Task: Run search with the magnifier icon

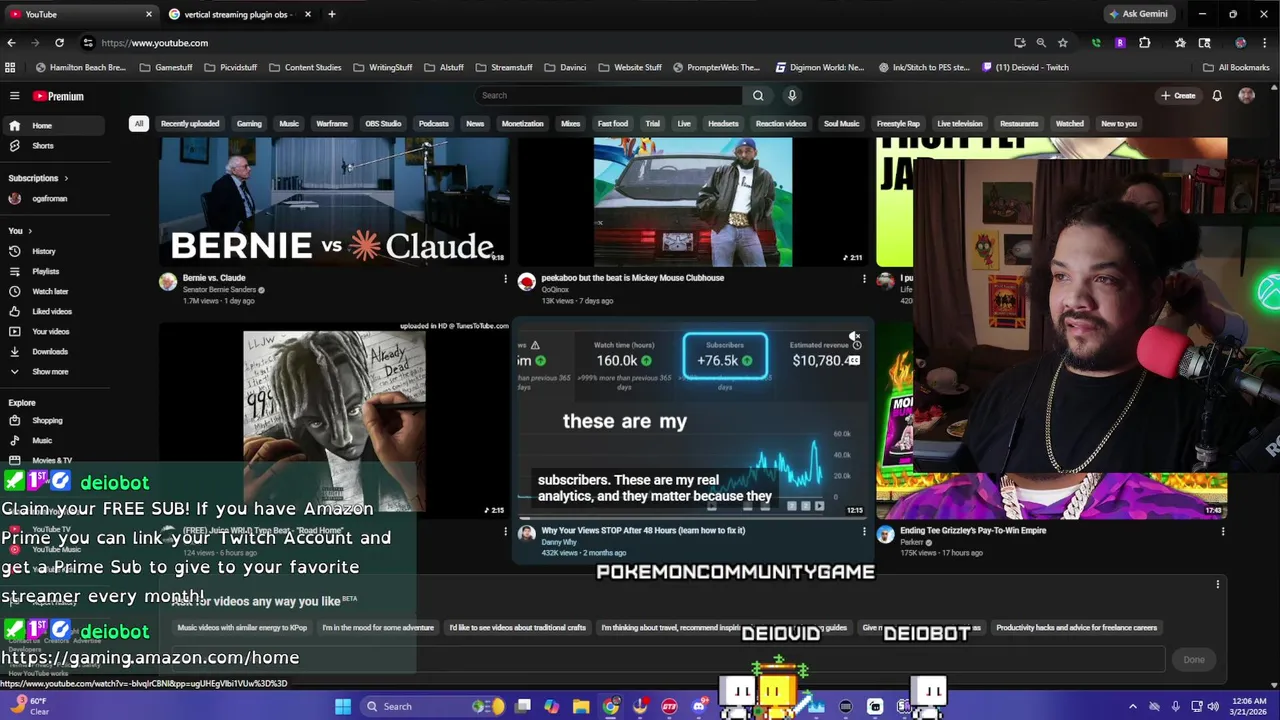Action: click(758, 96)
